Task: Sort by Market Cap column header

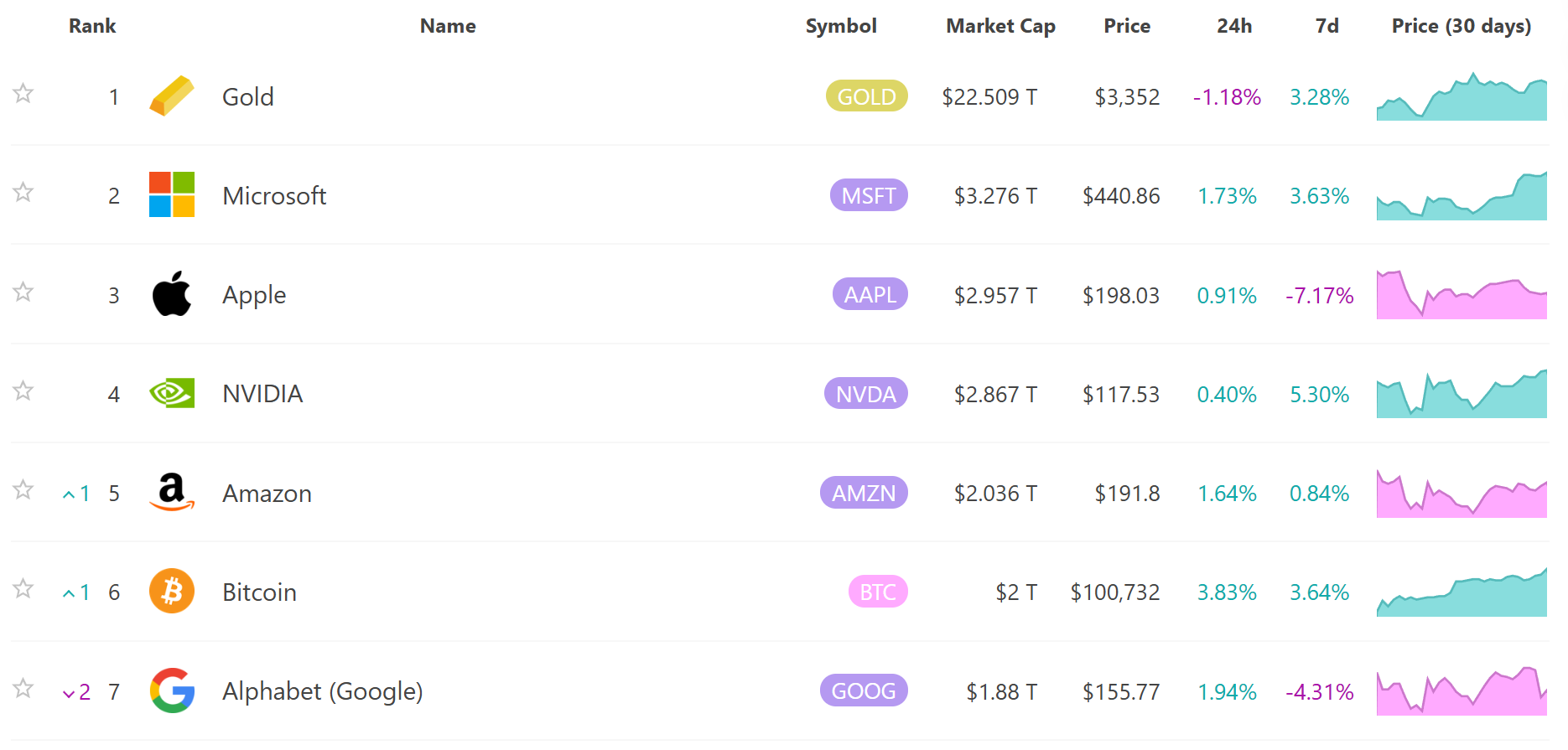Action: click(1000, 26)
